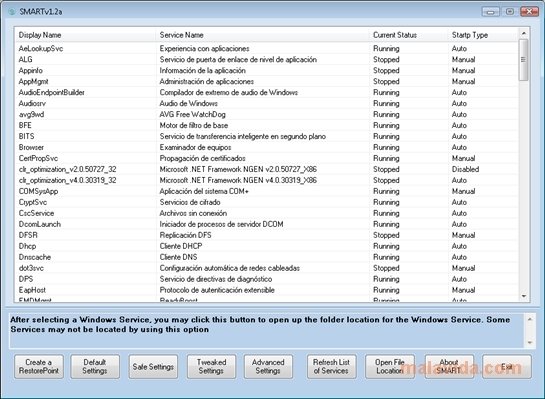Open Advanced Settings

pos(268,366)
